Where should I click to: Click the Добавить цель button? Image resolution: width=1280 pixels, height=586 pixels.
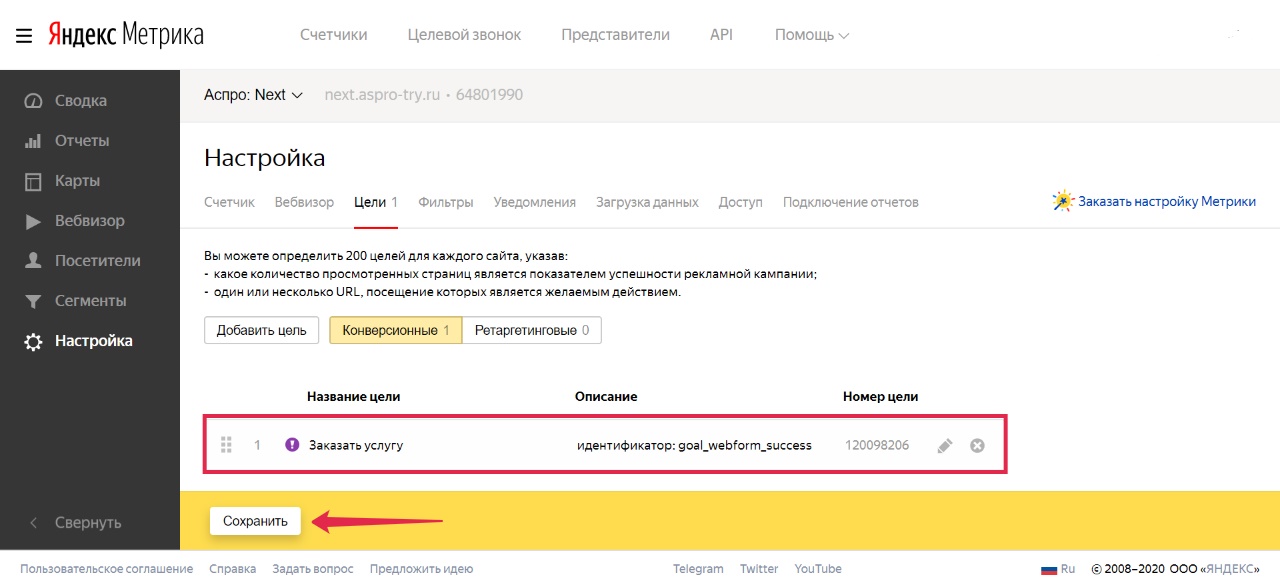[262, 330]
